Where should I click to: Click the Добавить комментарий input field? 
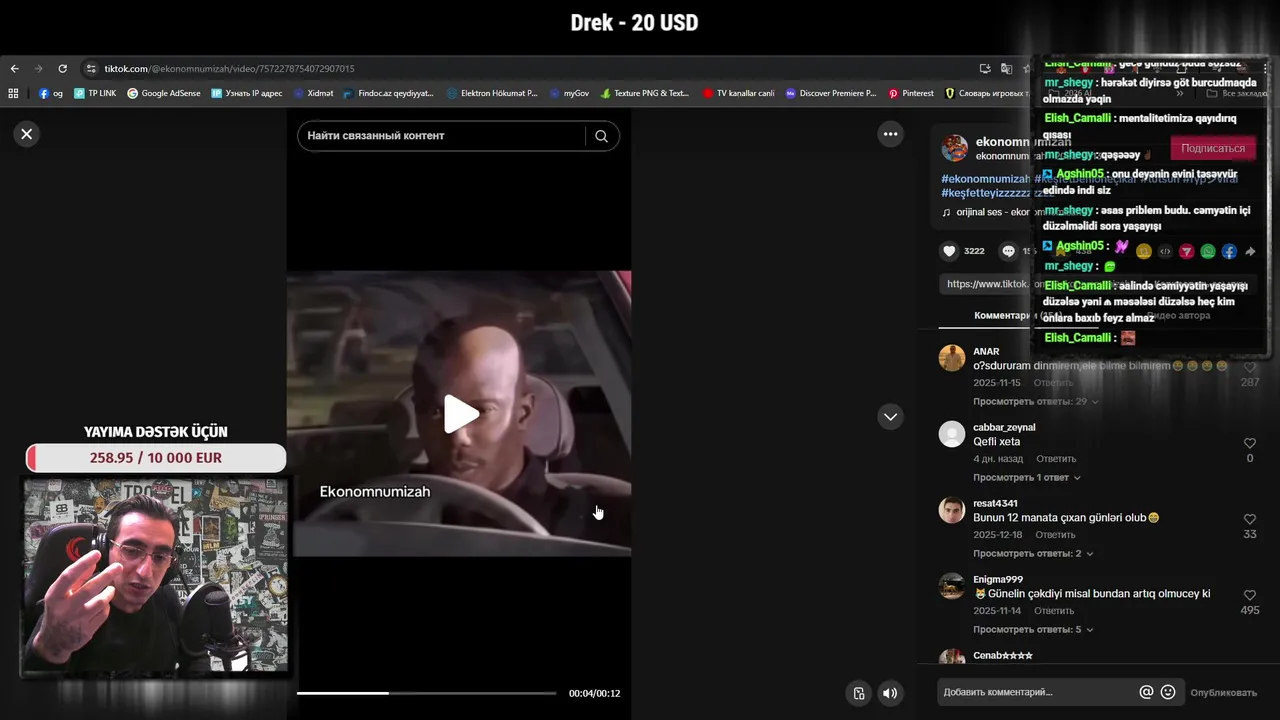[1035, 692]
